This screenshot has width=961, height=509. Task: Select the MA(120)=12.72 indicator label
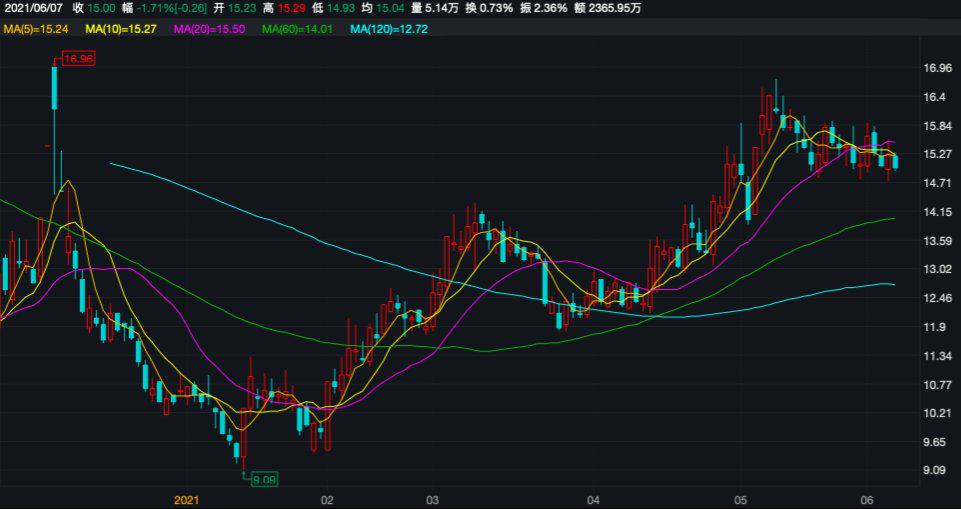(x=389, y=28)
